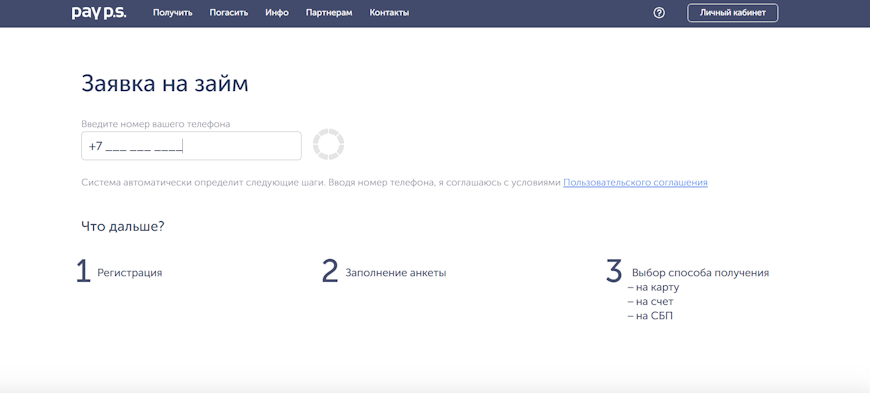870x393 pixels.
Task: Click the pay p.s. logo
Action: click(x=99, y=13)
